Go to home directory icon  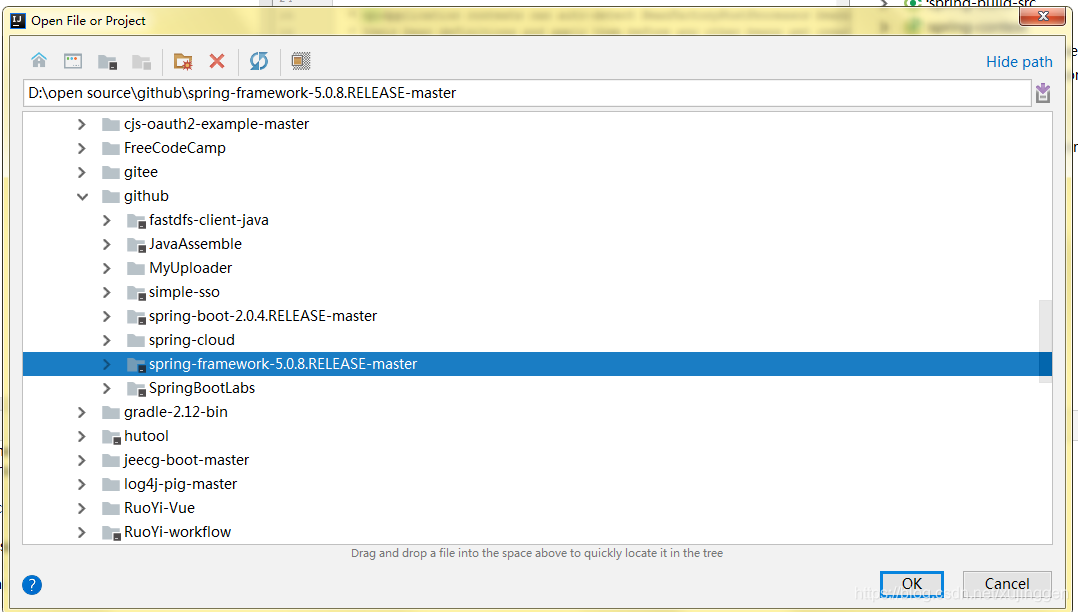click(x=39, y=61)
